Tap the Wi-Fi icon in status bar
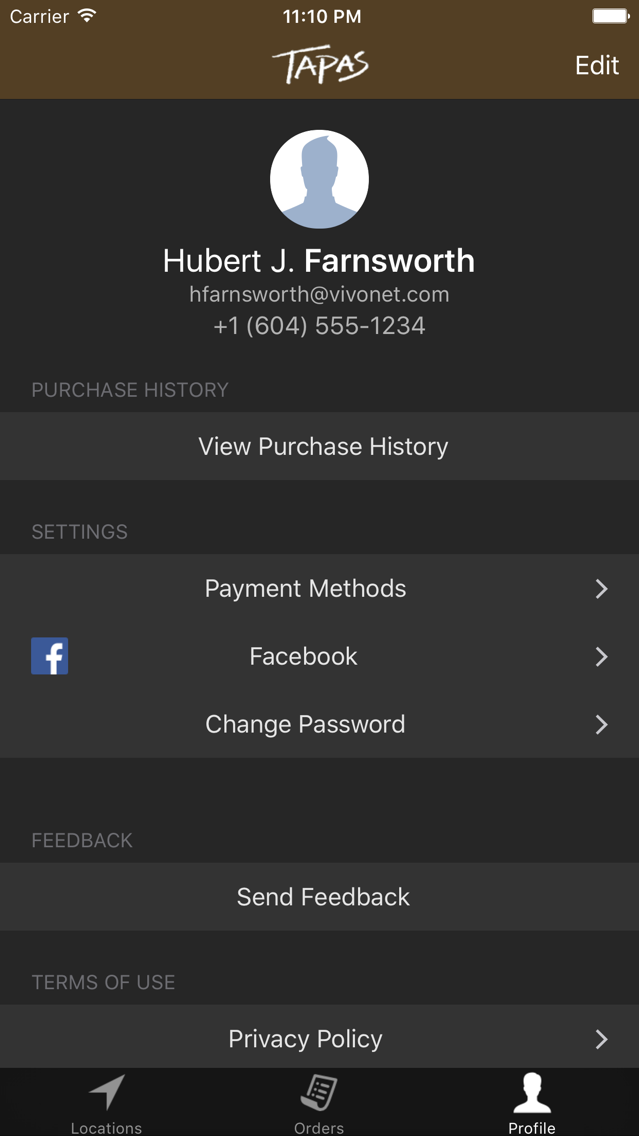 88,16
